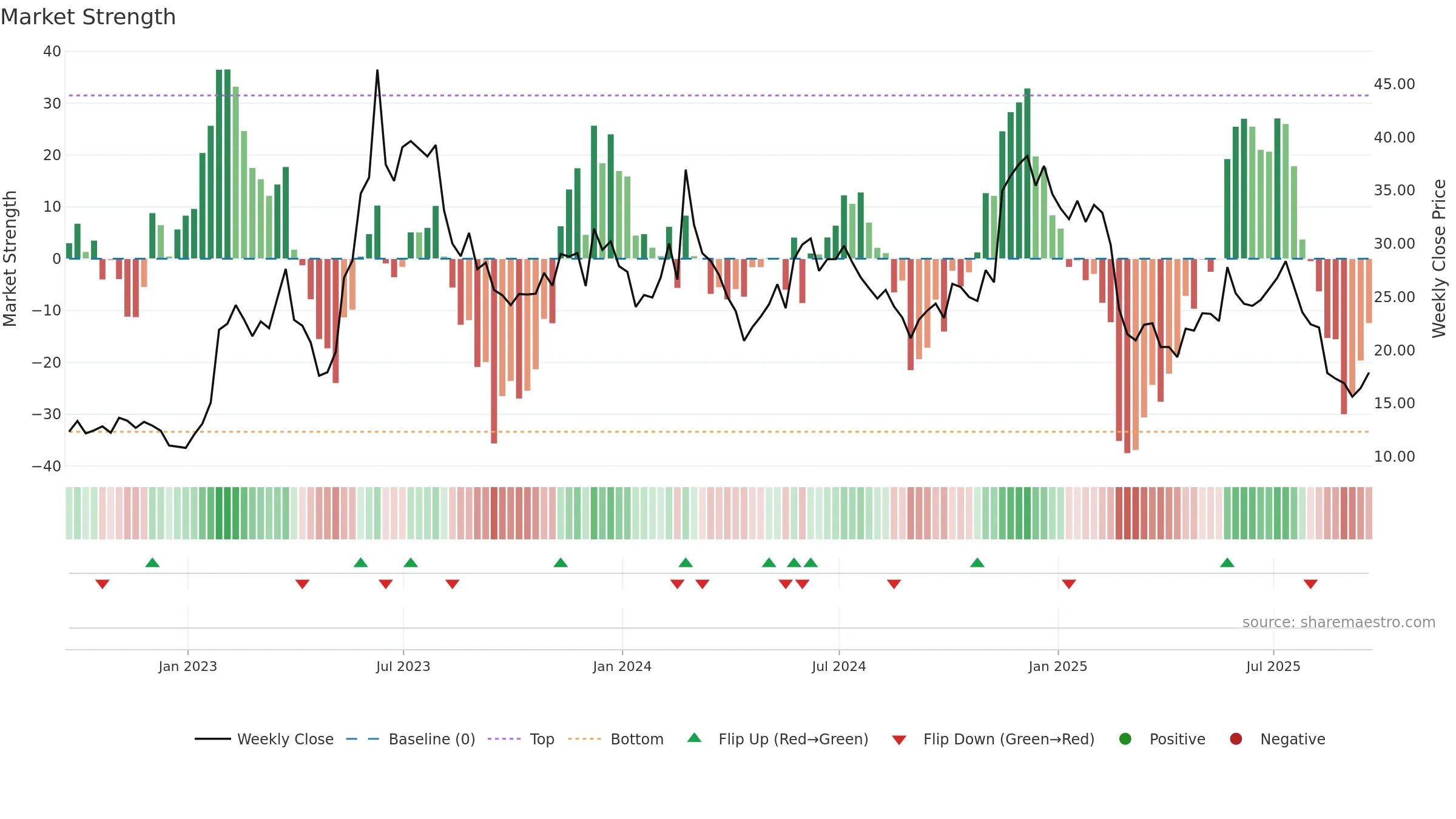The image size is (1456, 819).
Task: Click the Jul 2025 x-axis label
Action: [1273, 666]
